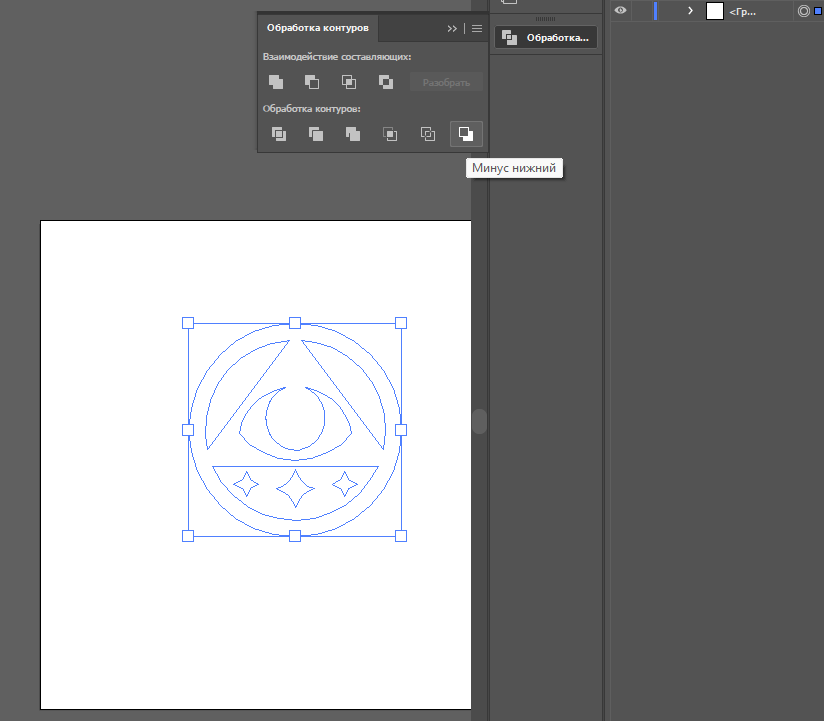Click the central four-point star shape

coord(295,488)
